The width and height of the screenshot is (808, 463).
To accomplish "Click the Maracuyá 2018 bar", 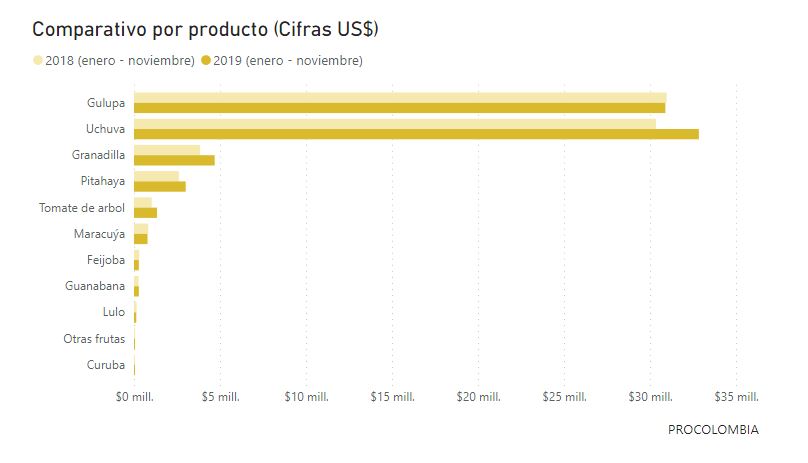I will pyautogui.click(x=141, y=229).
